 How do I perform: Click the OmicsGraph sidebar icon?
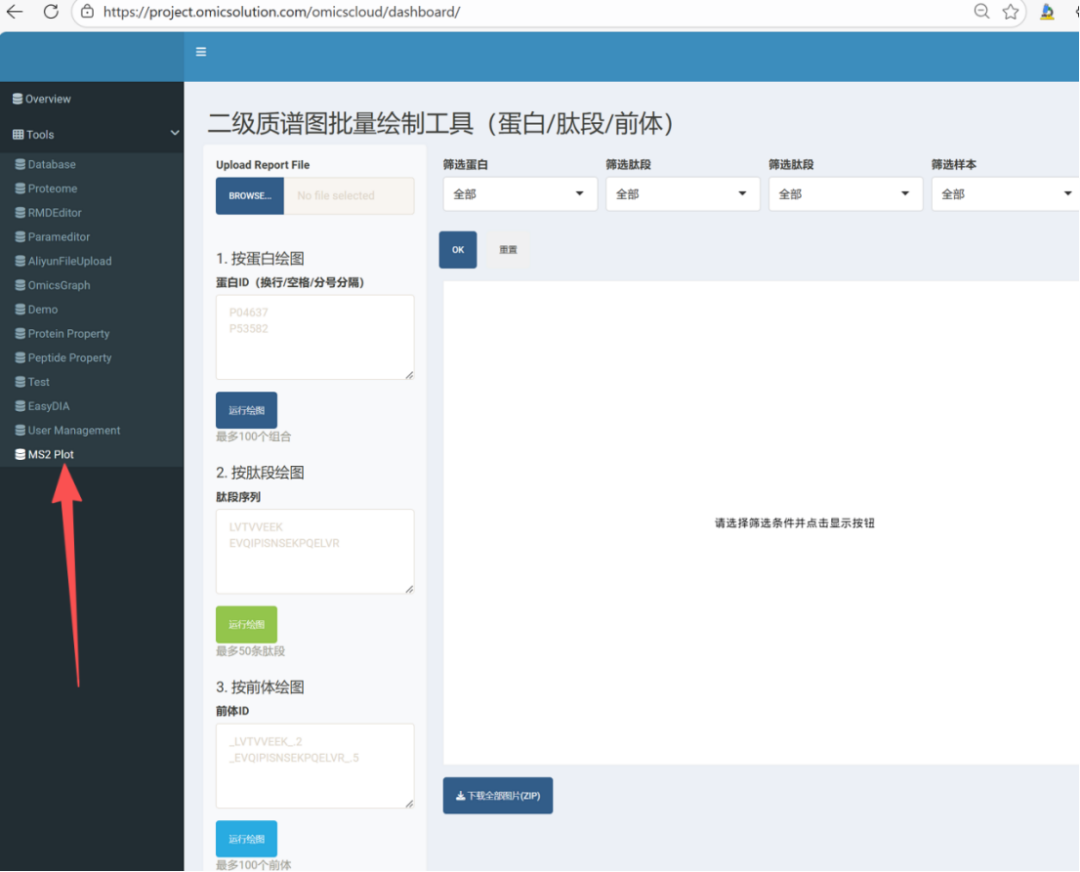pyautogui.click(x=21, y=284)
